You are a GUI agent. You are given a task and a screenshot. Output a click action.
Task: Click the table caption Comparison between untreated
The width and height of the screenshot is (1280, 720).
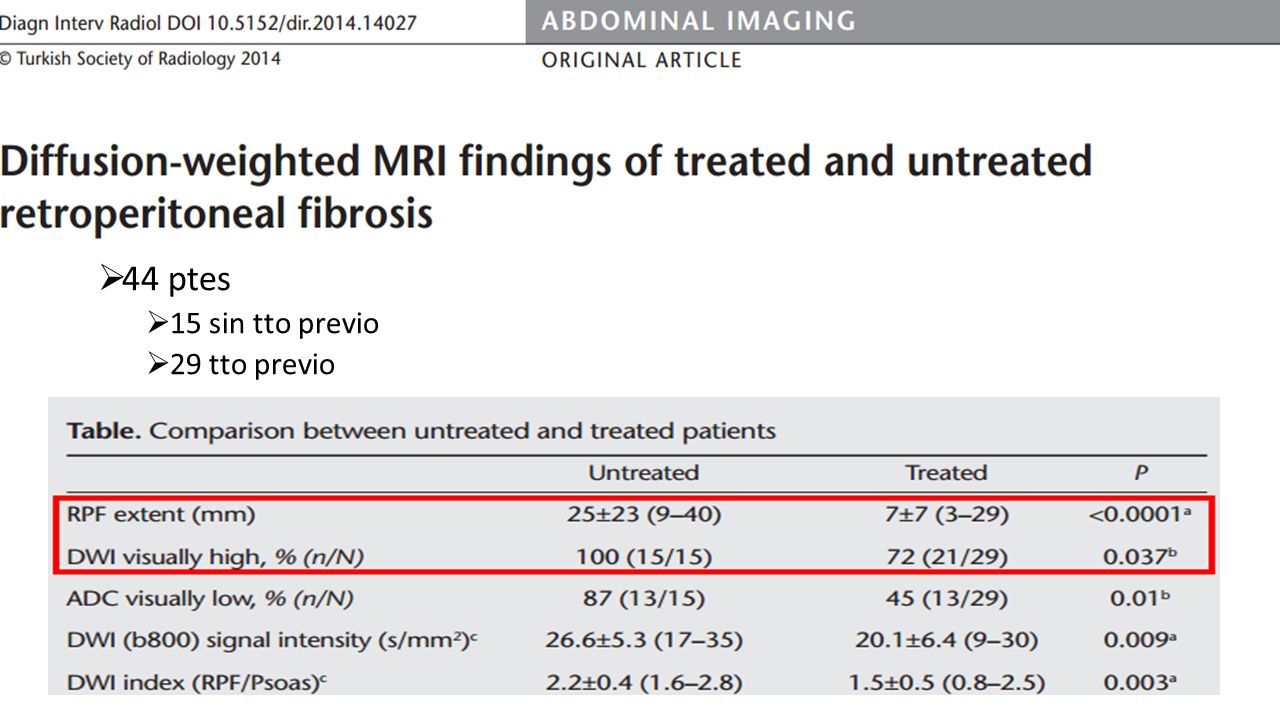point(421,432)
